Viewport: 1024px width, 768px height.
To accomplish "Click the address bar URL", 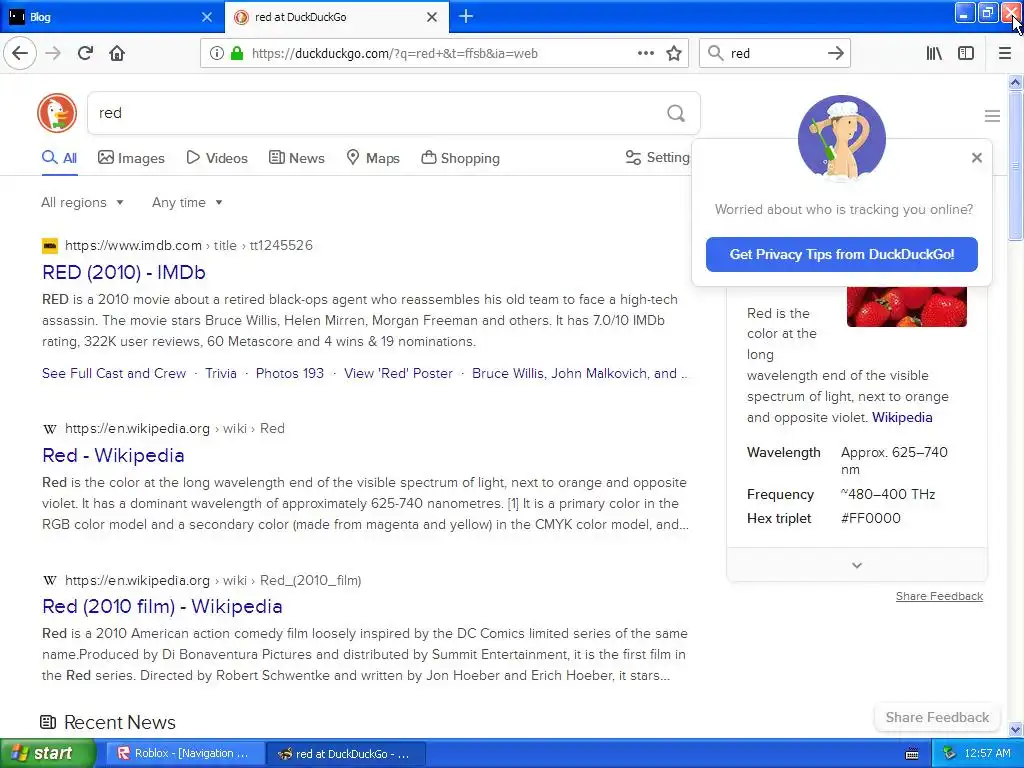I will pyautogui.click(x=394, y=54).
